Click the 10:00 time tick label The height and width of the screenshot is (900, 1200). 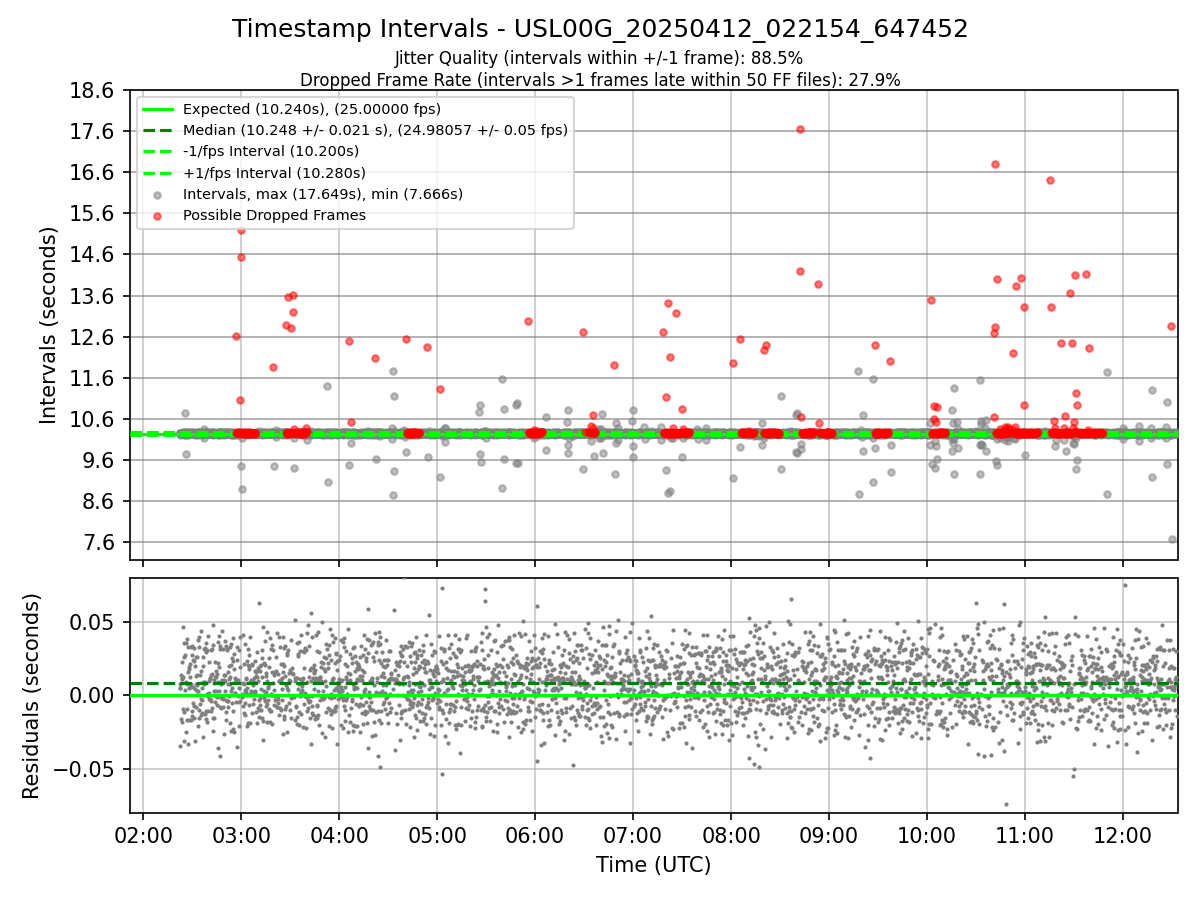pyautogui.click(x=927, y=834)
